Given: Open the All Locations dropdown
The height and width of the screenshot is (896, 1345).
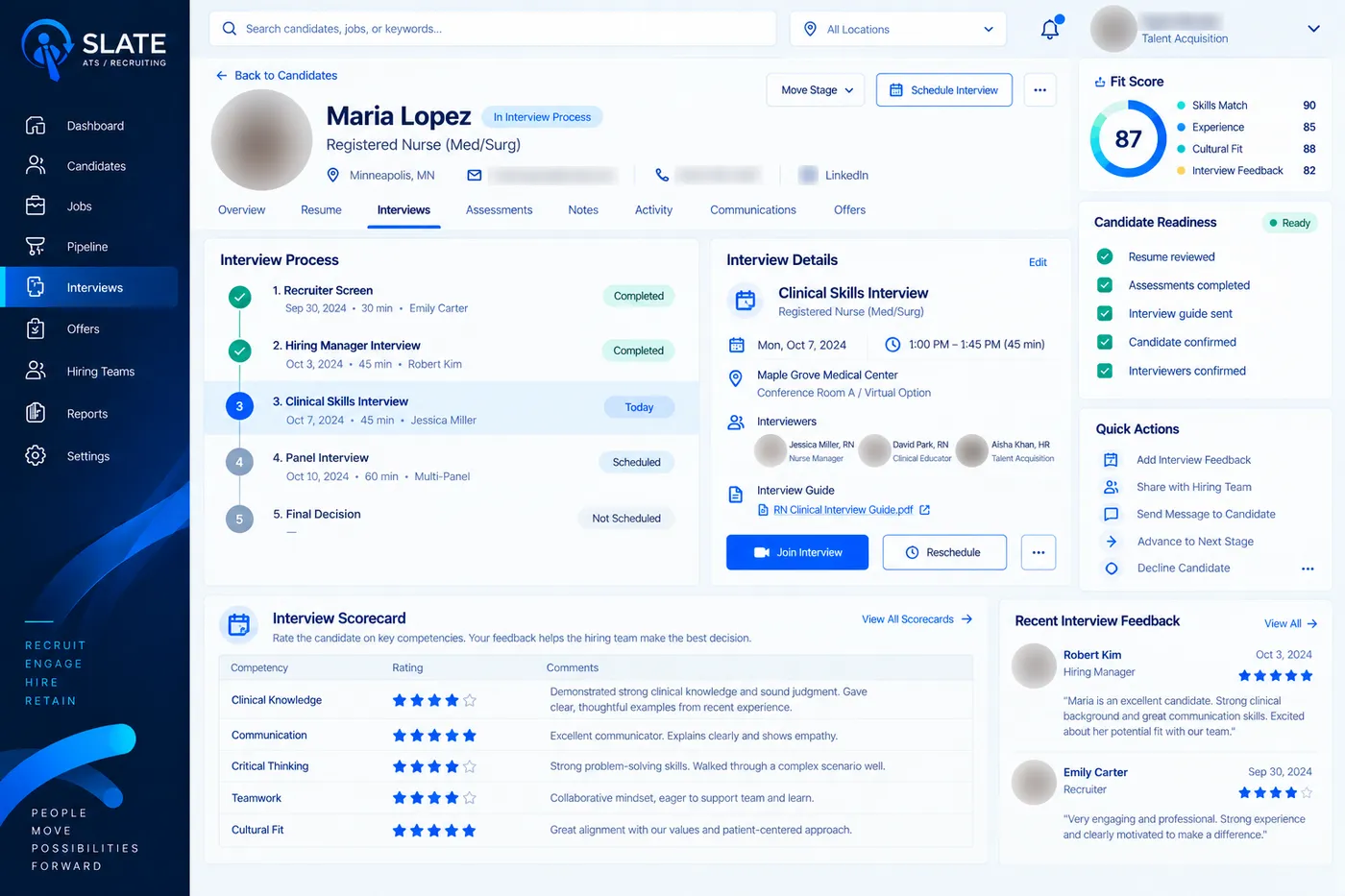Looking at the screenshot, I should 897,29.
